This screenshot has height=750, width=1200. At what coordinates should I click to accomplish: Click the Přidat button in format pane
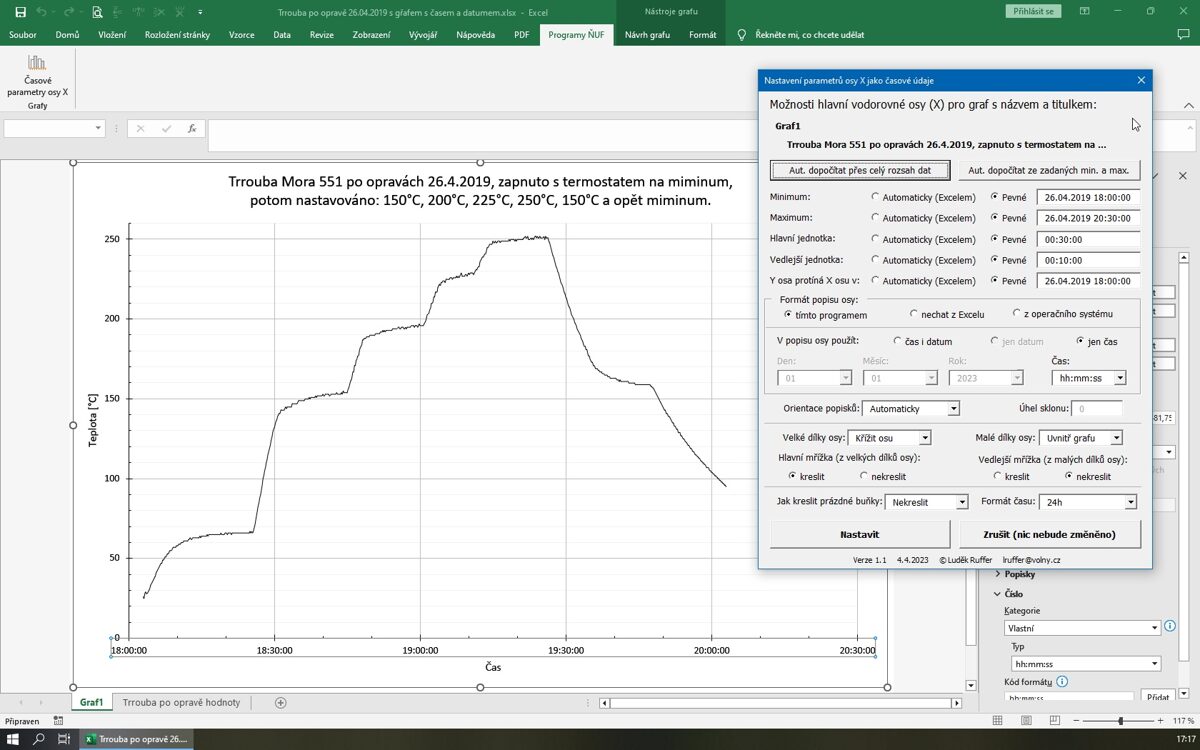tap(1158, 697)
